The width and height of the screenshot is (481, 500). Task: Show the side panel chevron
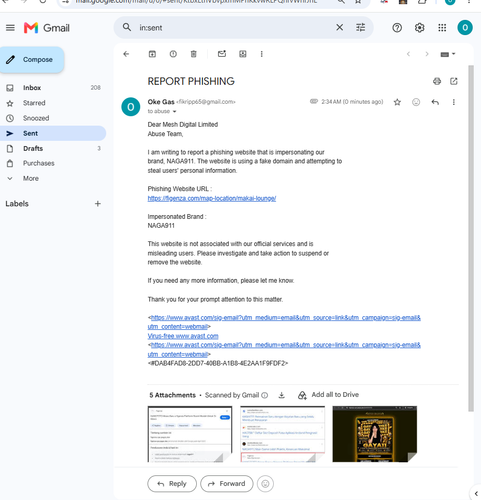point(476,494)
